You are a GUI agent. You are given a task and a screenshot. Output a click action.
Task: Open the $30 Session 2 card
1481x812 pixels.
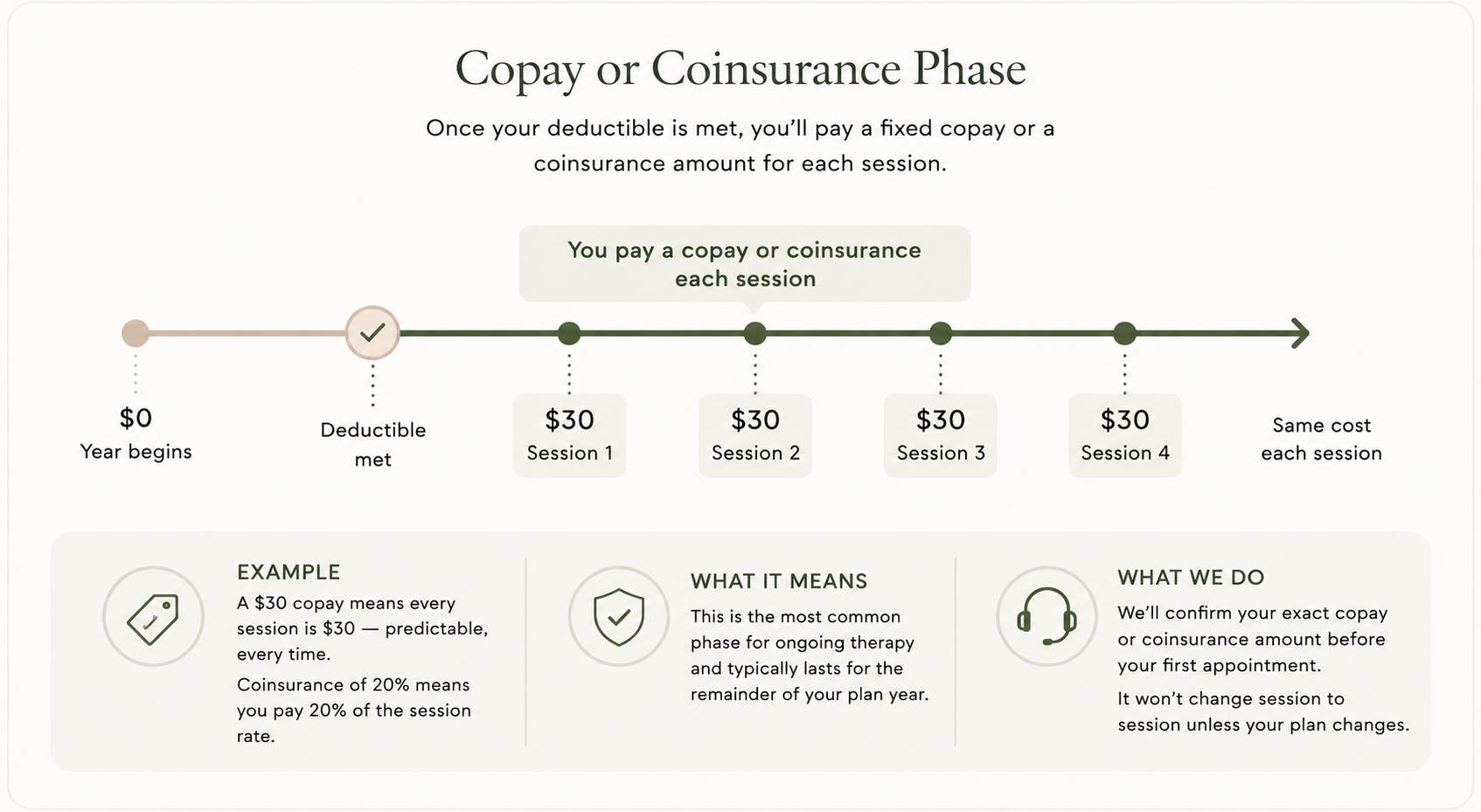pos(755,435)
